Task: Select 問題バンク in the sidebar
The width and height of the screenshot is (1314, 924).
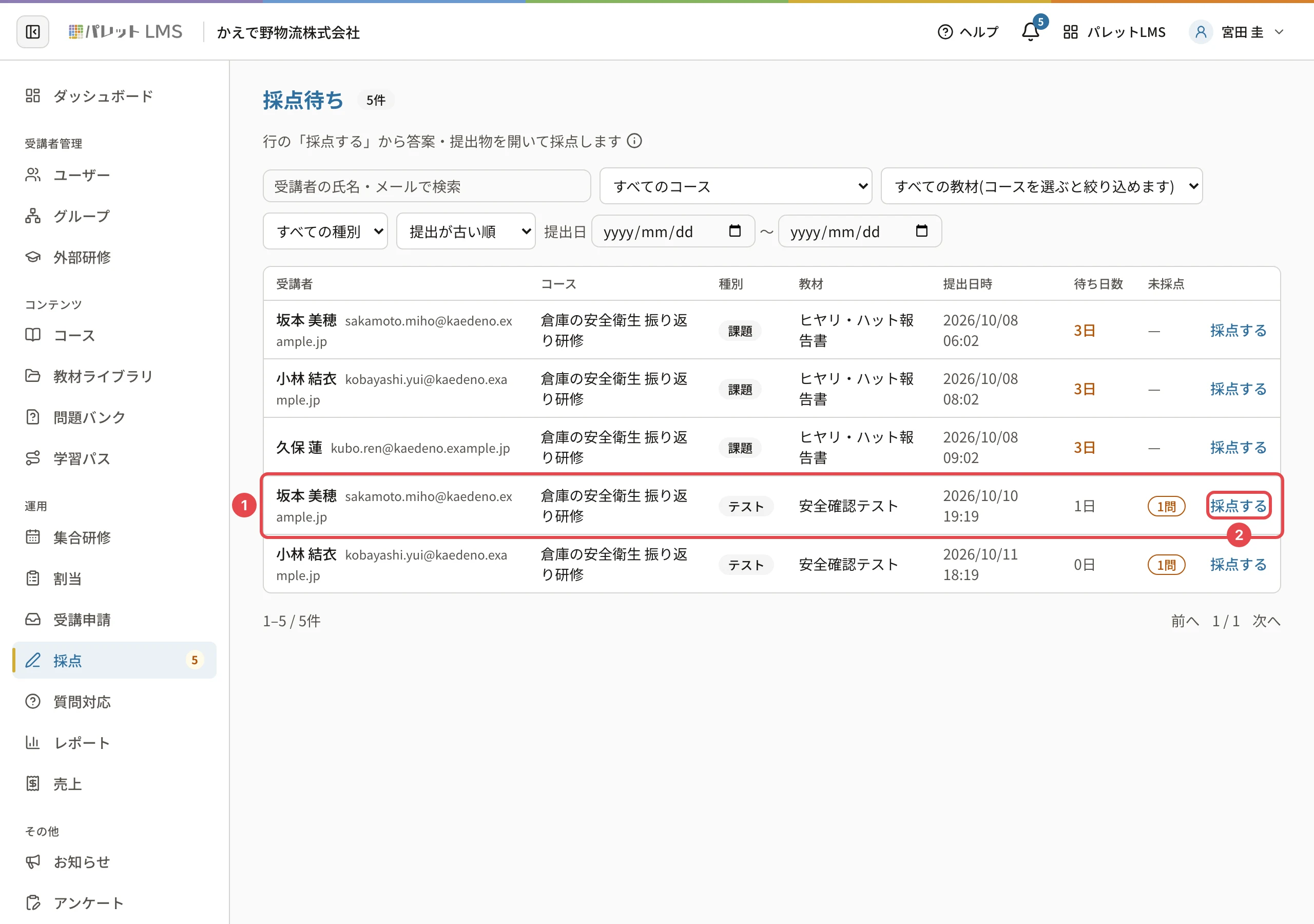Action: pos(114,417)
